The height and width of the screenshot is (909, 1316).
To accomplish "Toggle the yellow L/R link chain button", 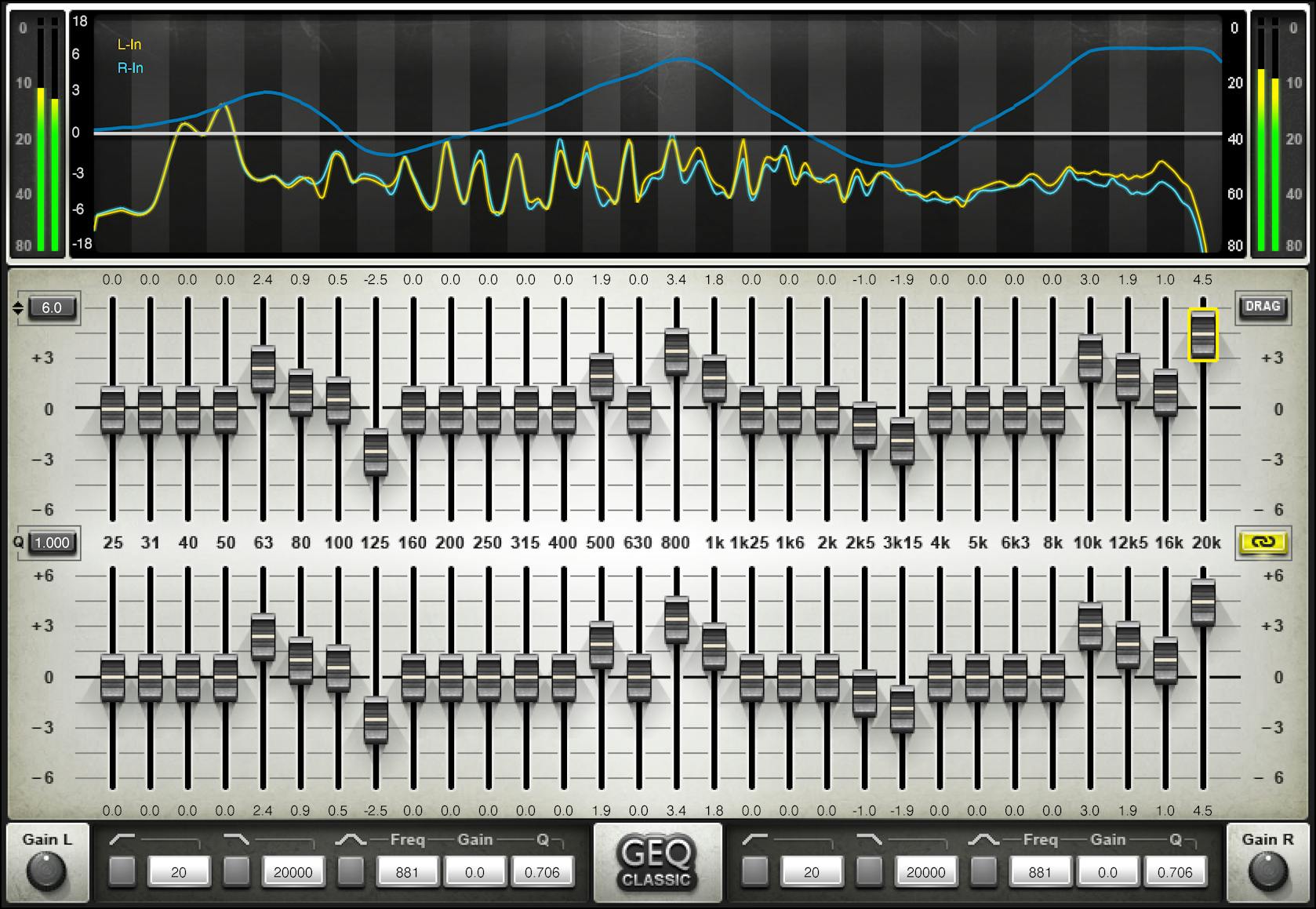I will click(1263, 543).
